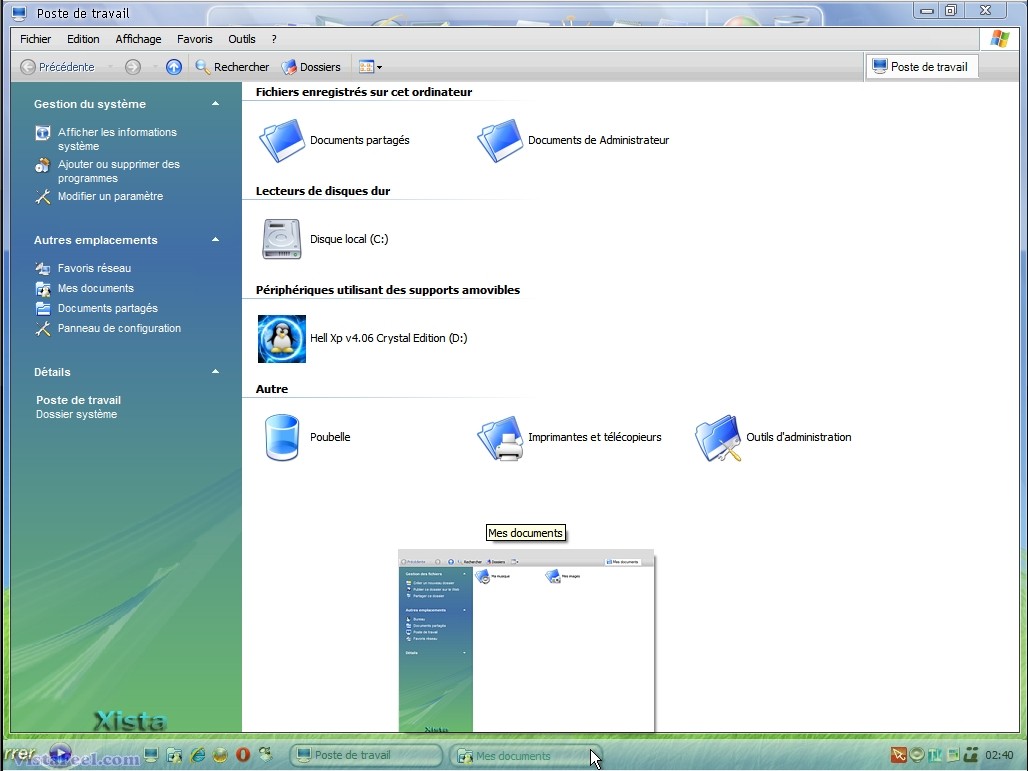The width and height of the screenshot is (1028, 771).
Task: Open Mes documents from the sidebar
Action: click(x=96, y=288)
